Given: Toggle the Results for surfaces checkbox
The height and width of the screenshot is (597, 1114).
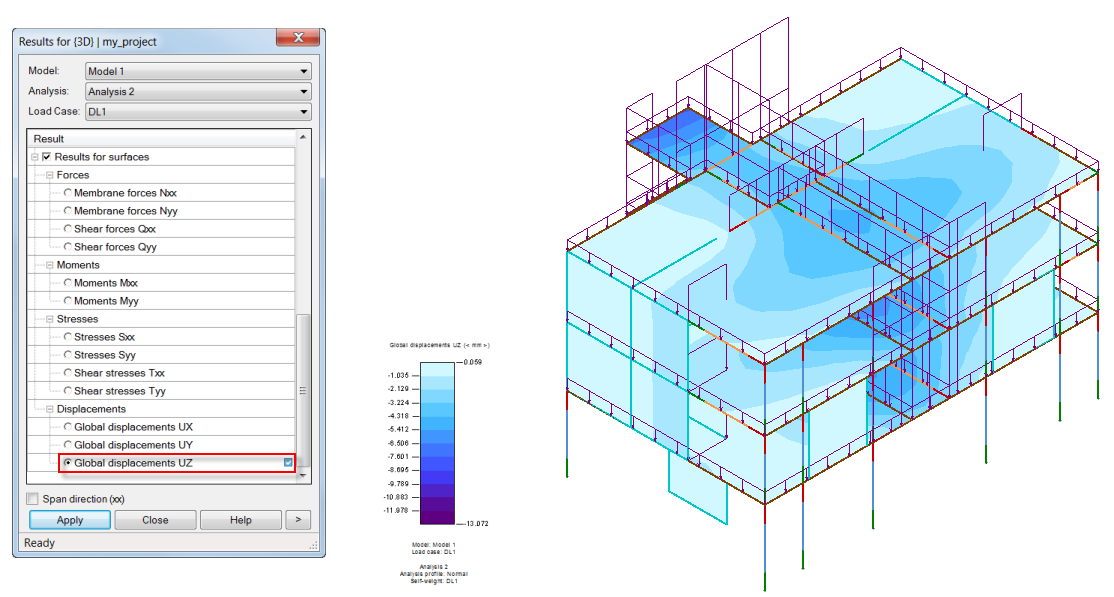Looking at the screenshot, I should (x=46, y=157).
